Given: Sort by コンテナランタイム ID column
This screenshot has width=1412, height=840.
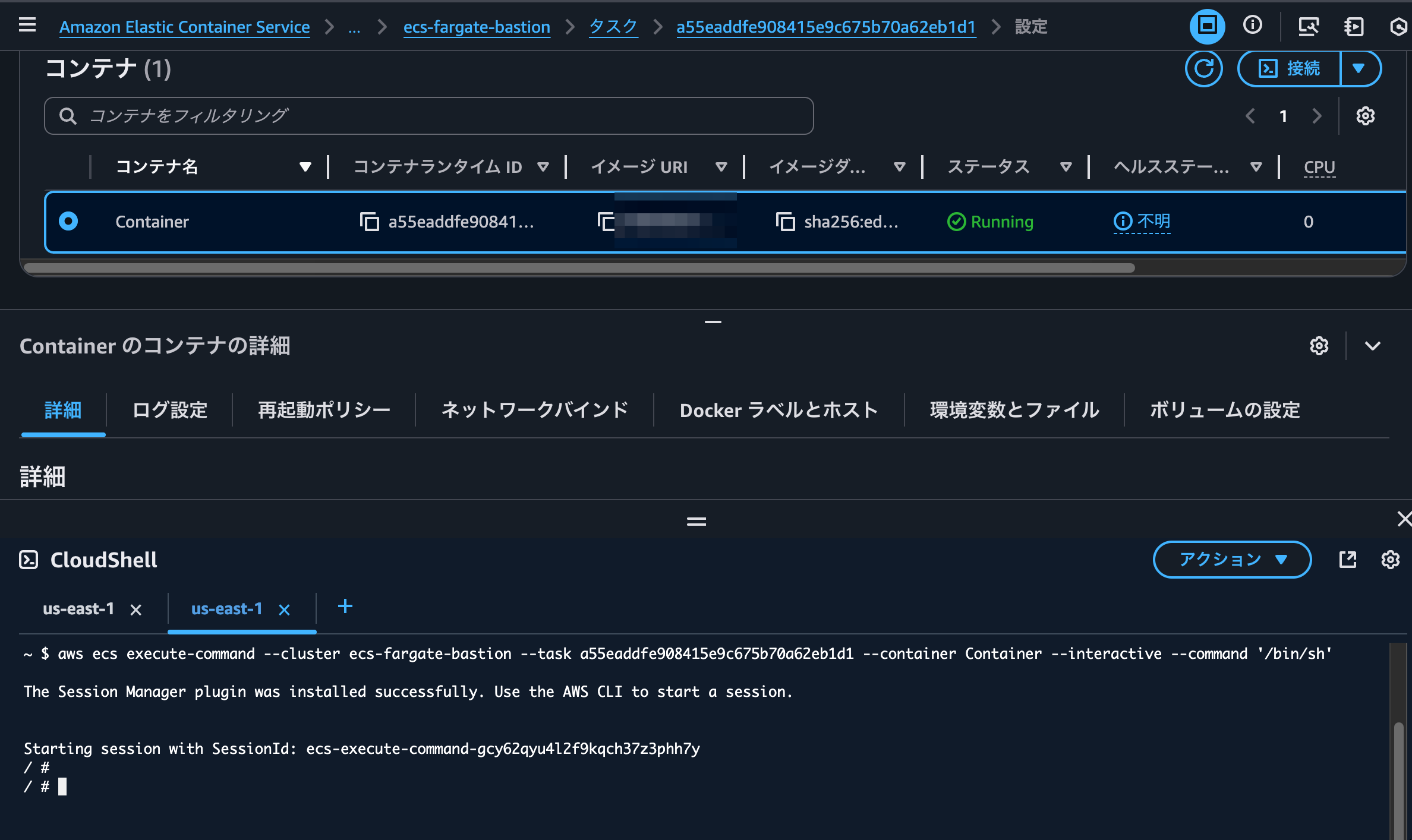Looking at the screenshot, I should point(542,167).
